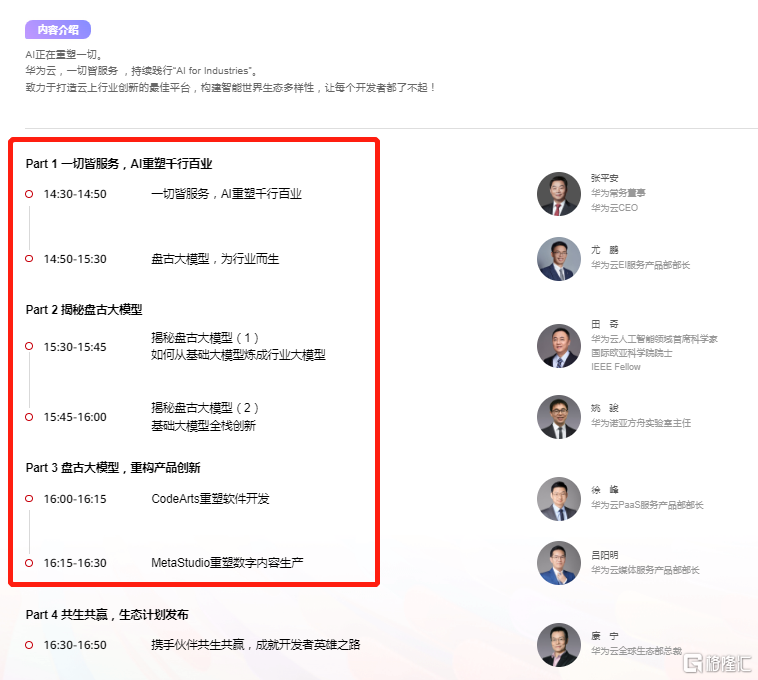Click session title 携手伙伴共生共赢，成就开发者英雄之路

tap(256, 645)
